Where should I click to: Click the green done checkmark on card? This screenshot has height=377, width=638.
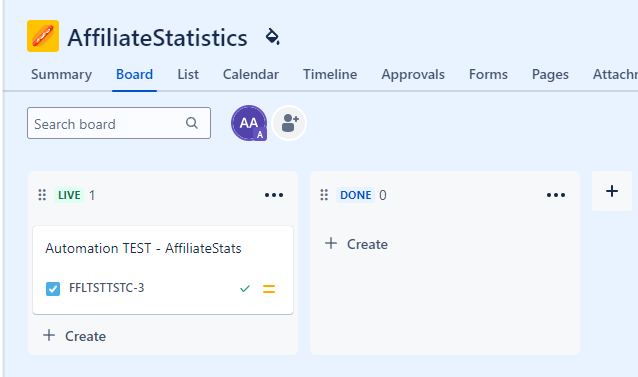(x=245, y=289)
